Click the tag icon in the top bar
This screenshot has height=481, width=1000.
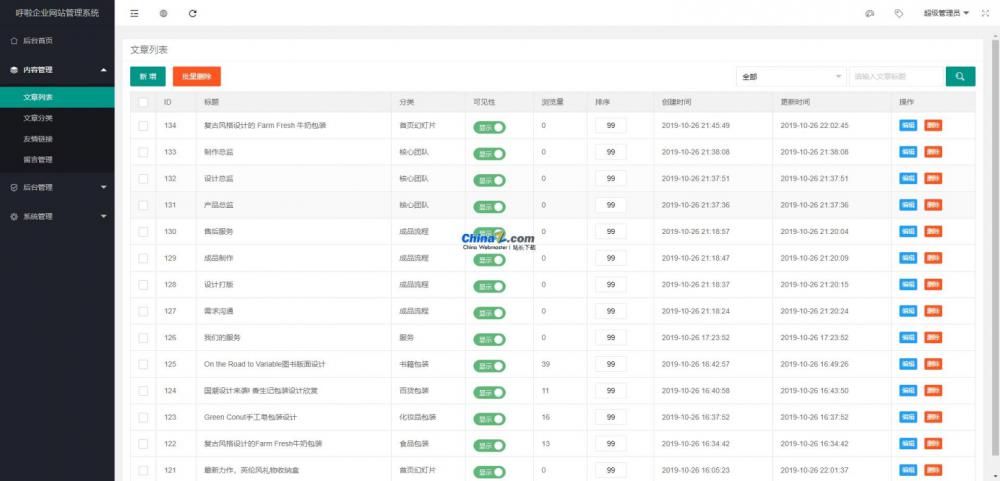point(899,13)
